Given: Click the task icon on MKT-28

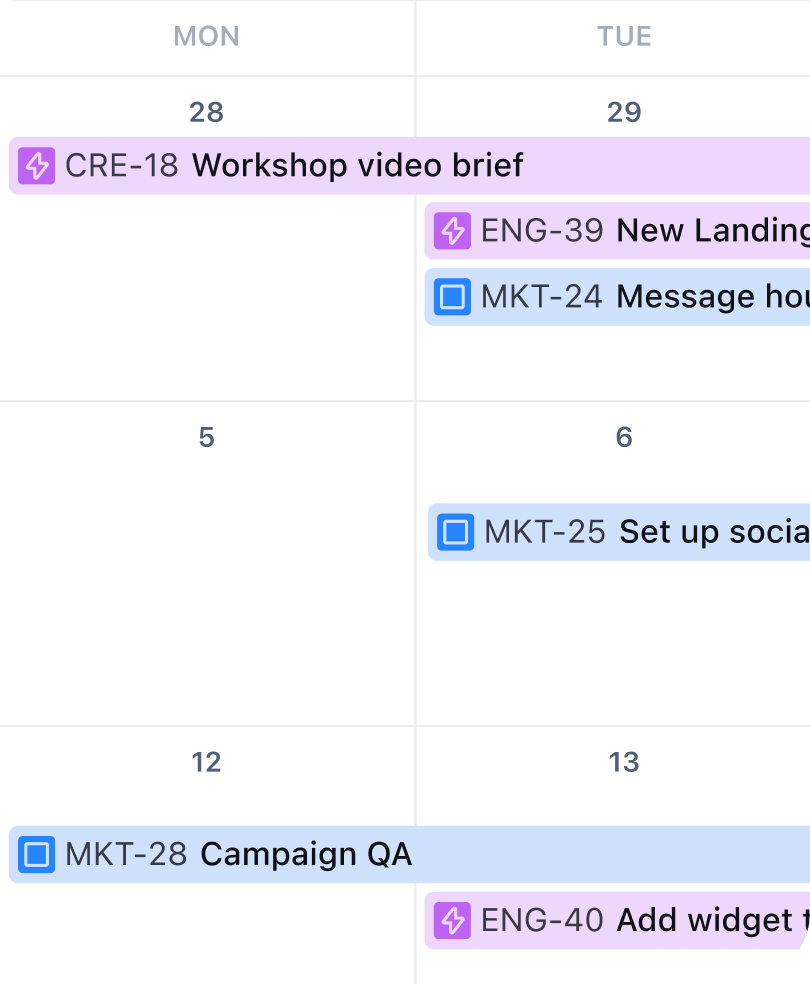Looking at the screenshot, I should pos(37,855).
